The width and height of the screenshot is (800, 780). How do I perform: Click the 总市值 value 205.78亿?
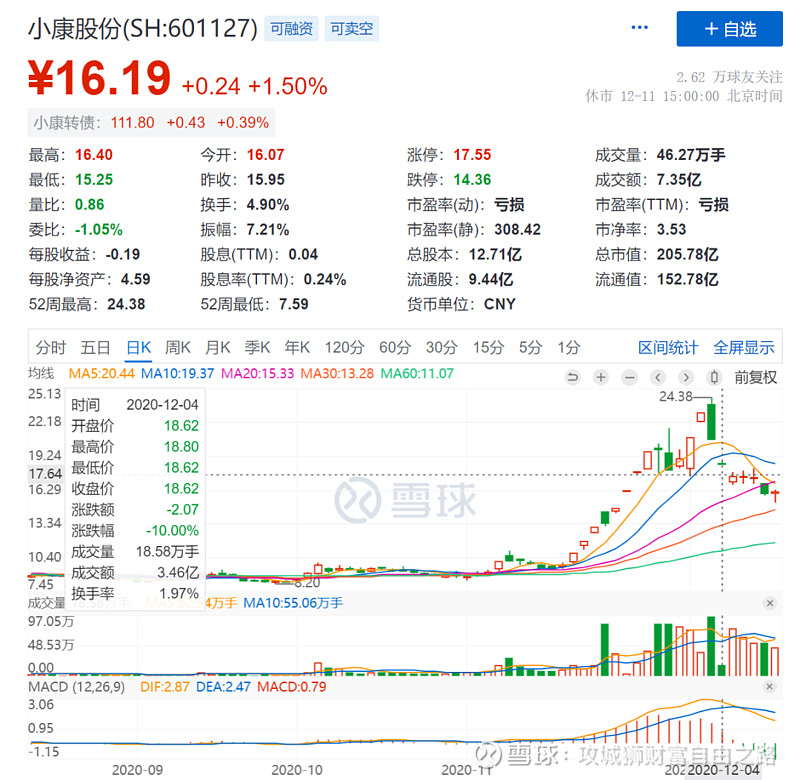(687, 254)
